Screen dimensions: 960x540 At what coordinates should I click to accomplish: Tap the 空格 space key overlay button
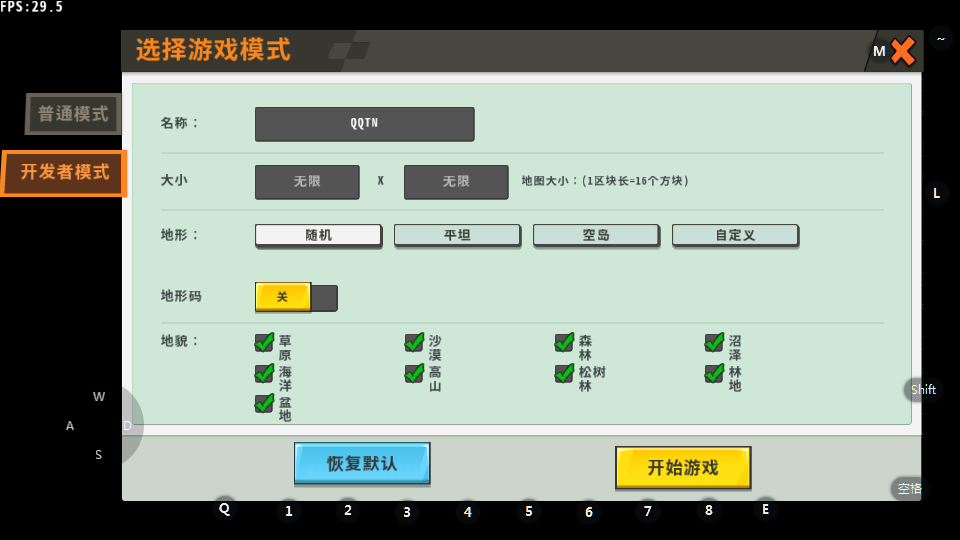909,489
